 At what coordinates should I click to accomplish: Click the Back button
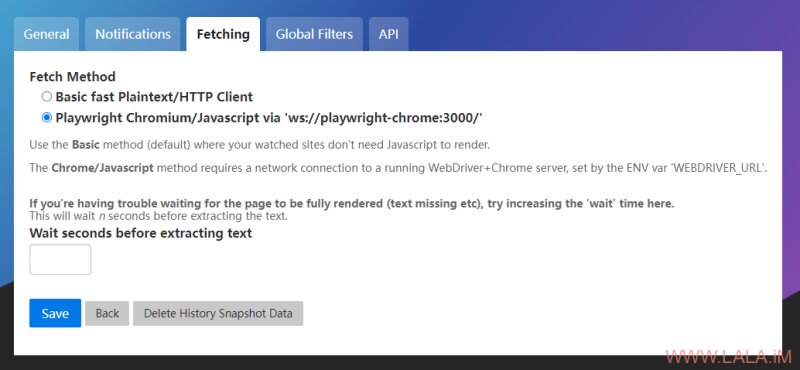tap(107, 313)
